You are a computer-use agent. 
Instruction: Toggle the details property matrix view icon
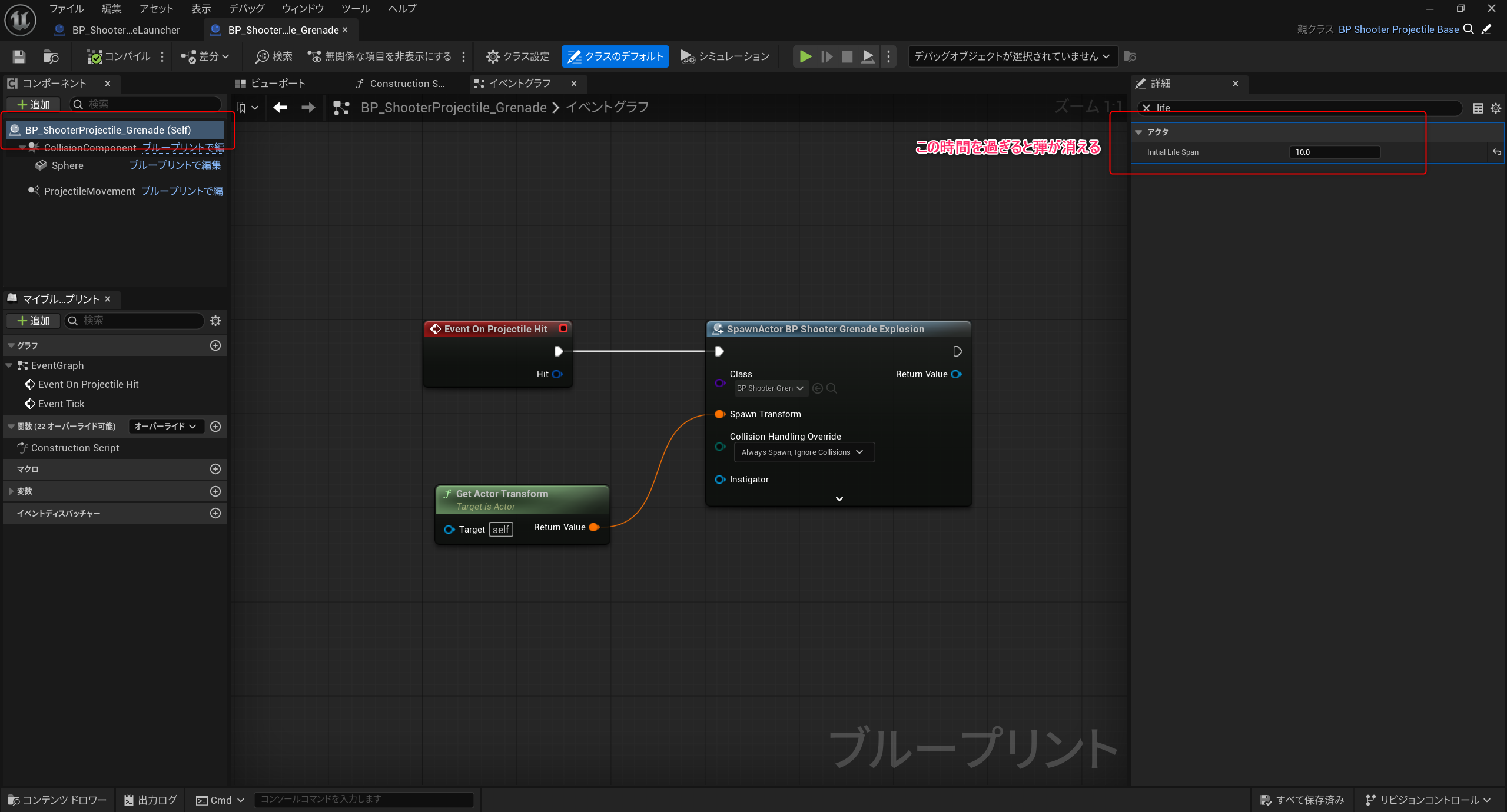(1478, 108)
